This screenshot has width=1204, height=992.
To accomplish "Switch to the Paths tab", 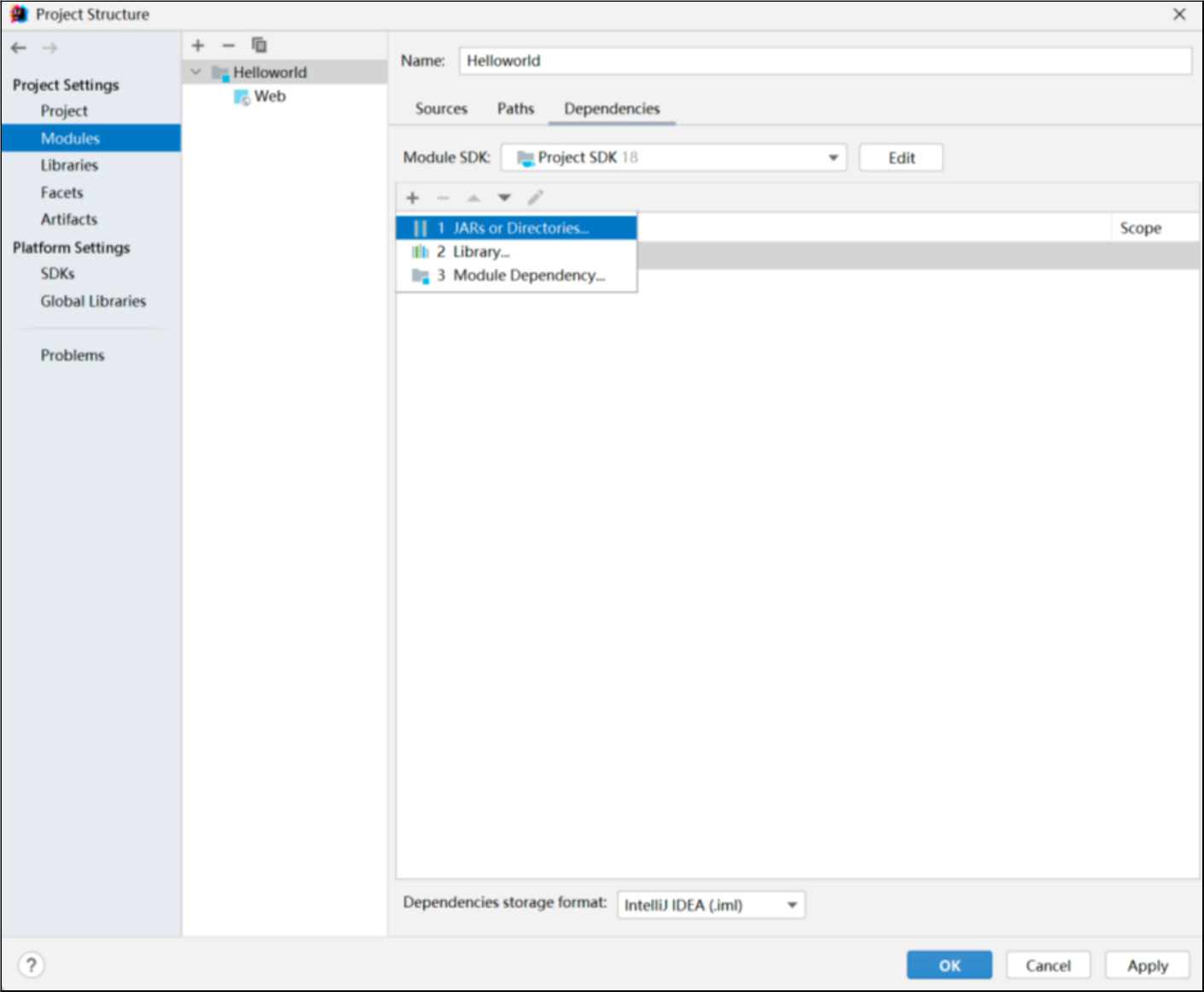I will [515, 108].
